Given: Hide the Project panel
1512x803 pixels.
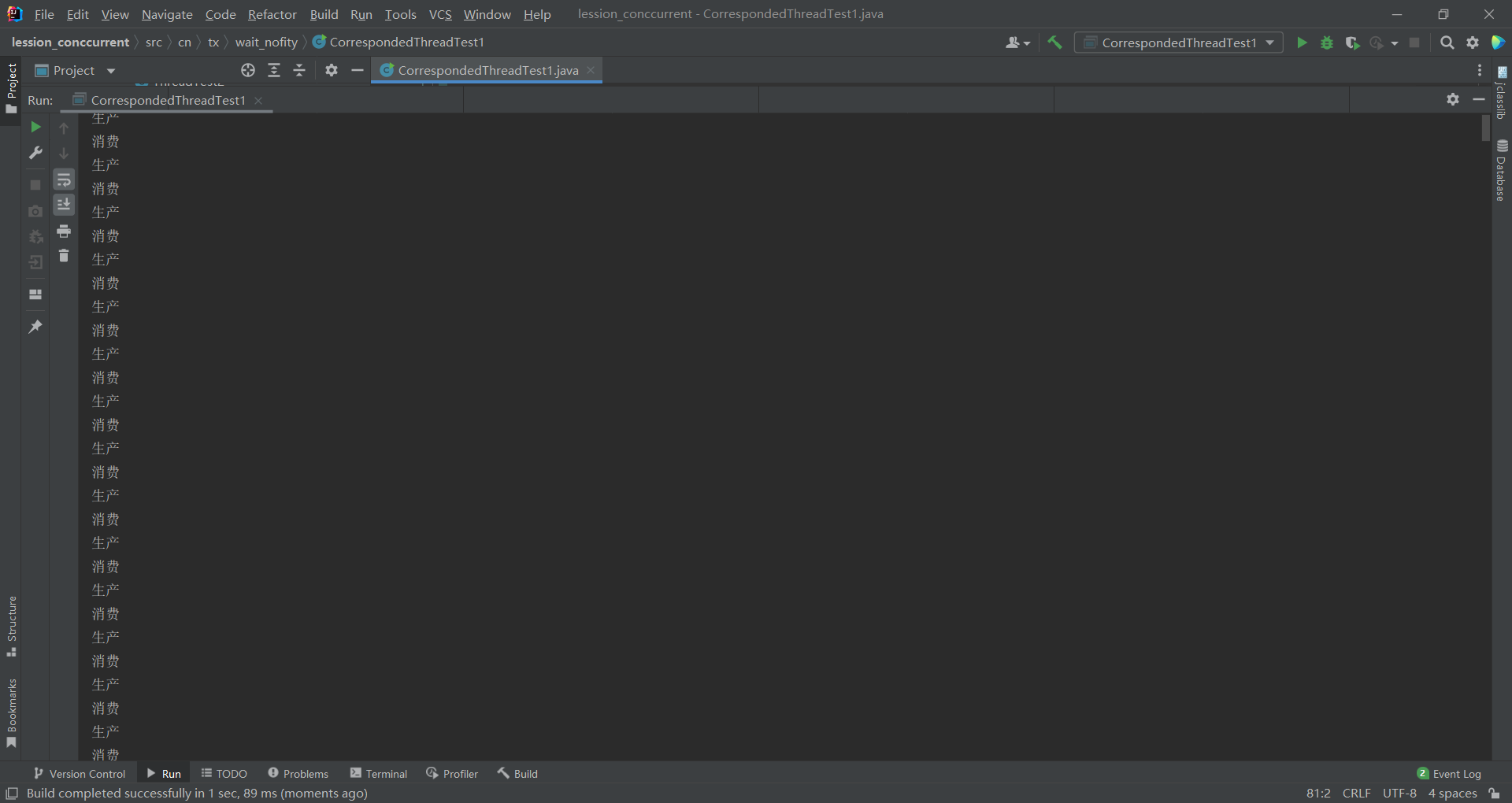Looking at the screenshot, I should [358, 70].
